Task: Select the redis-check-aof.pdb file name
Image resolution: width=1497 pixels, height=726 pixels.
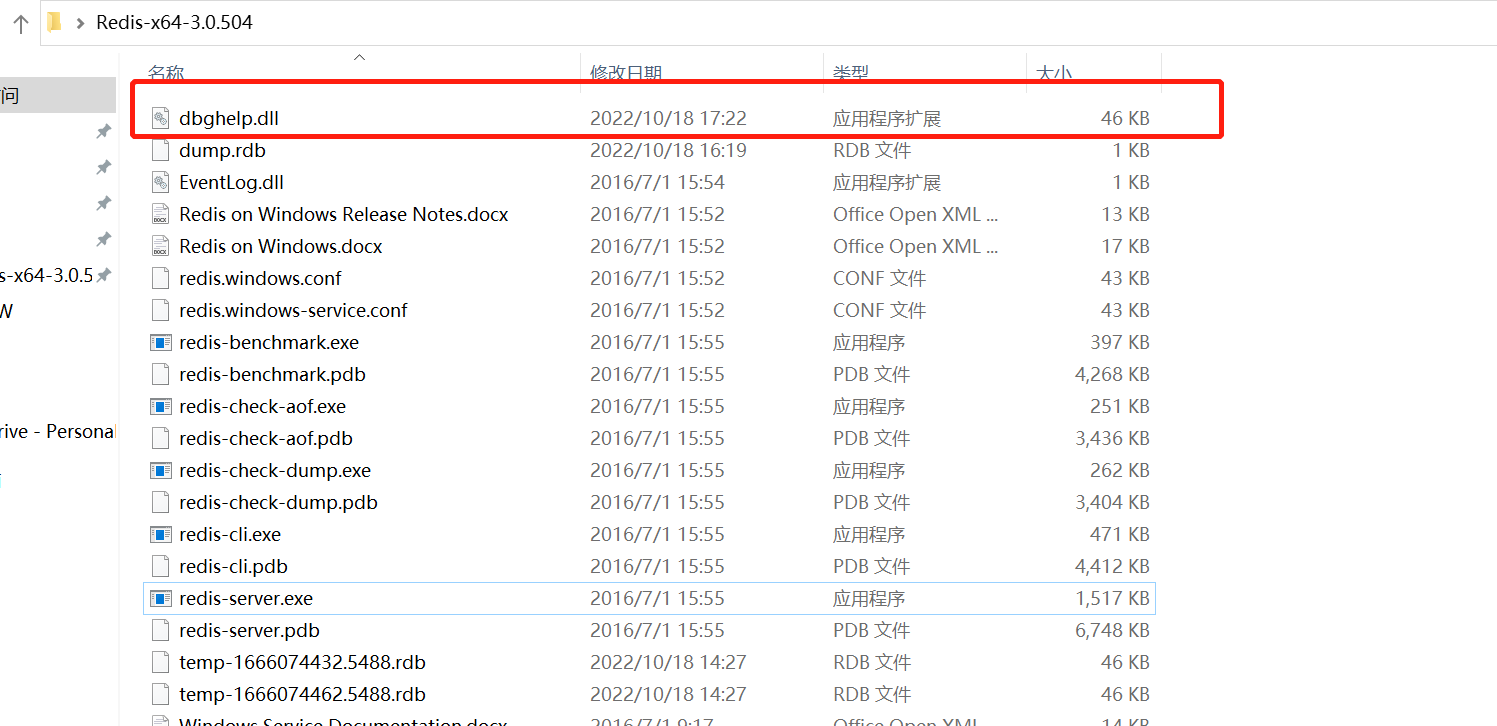Action: click(x=266, y=438)
